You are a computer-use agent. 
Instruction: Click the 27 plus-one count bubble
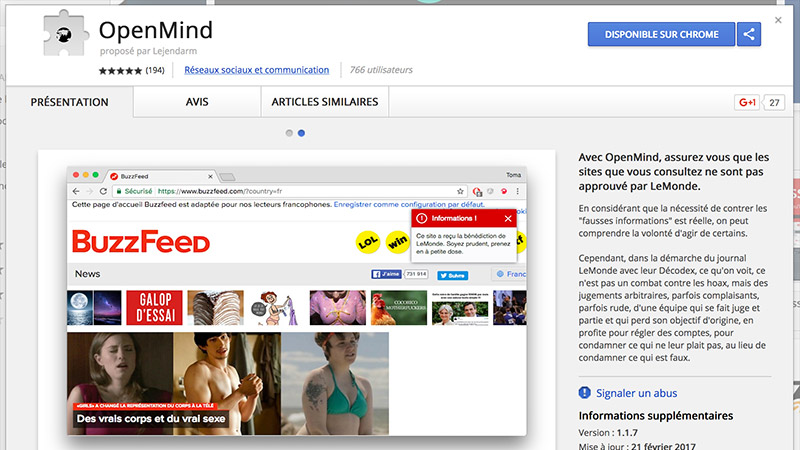774,103
